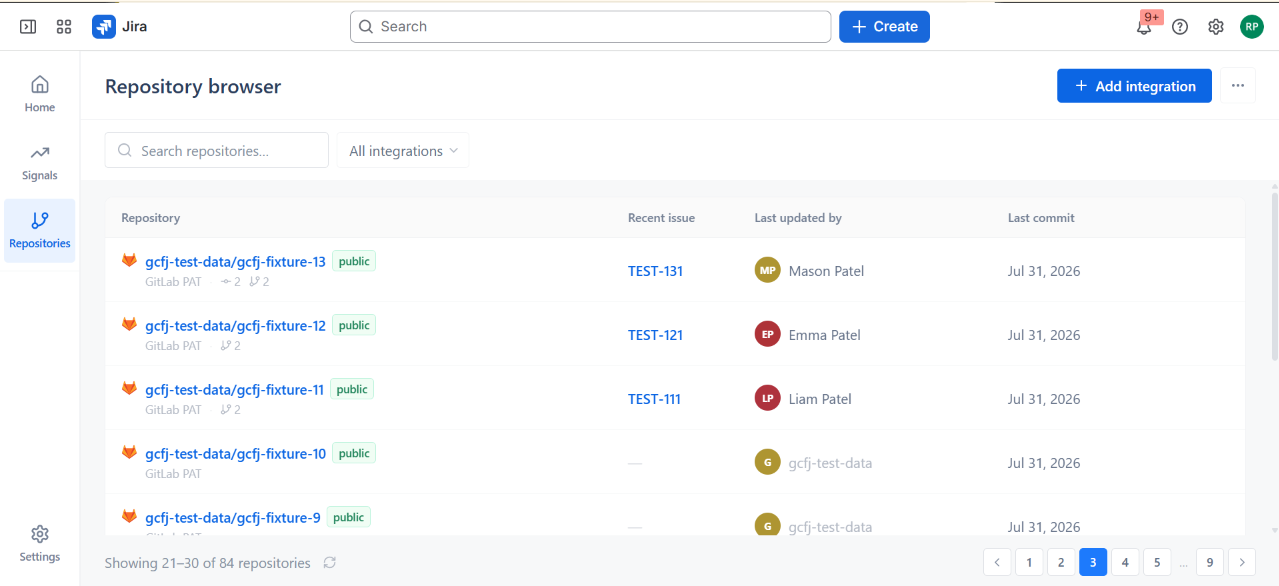The image size is (1279, 586).
Task: Click the top Search field
Action: (x=590, y=27)
